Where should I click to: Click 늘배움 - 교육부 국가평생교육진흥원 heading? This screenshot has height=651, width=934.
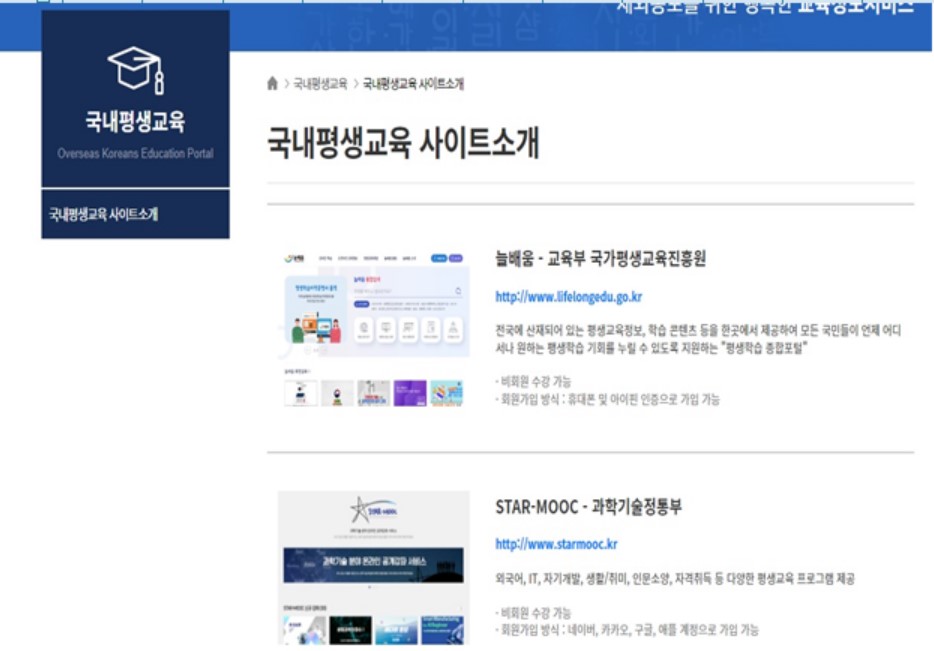pyautogui.click(x=600, y=258)
